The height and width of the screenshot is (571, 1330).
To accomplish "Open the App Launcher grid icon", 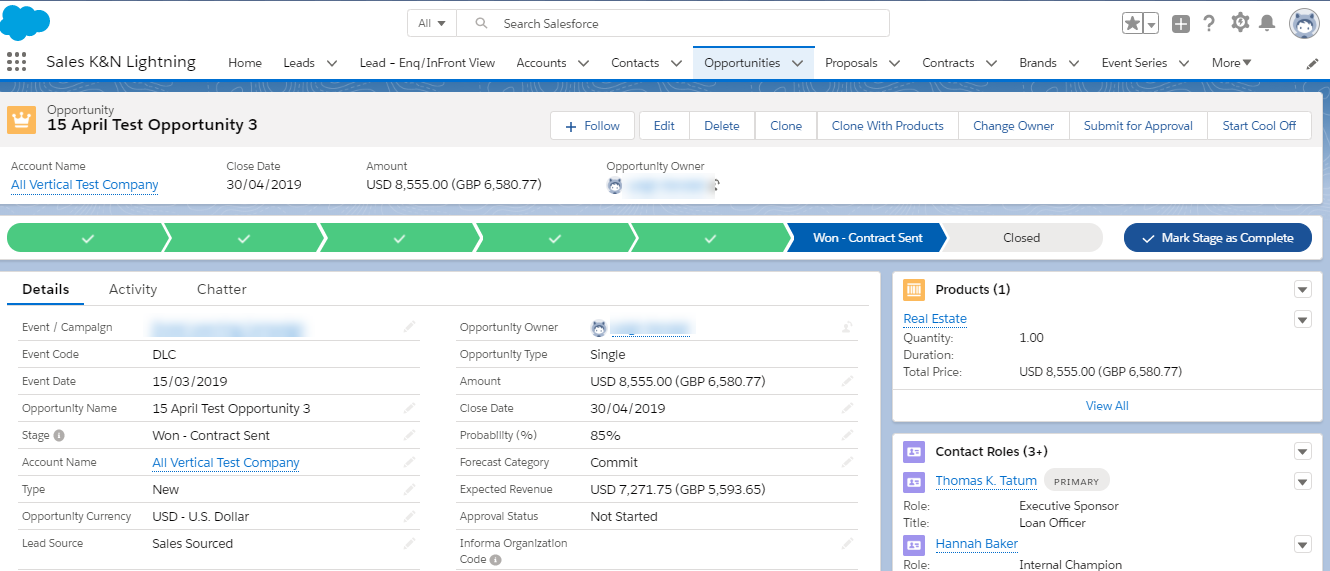I will pos(17,62).
